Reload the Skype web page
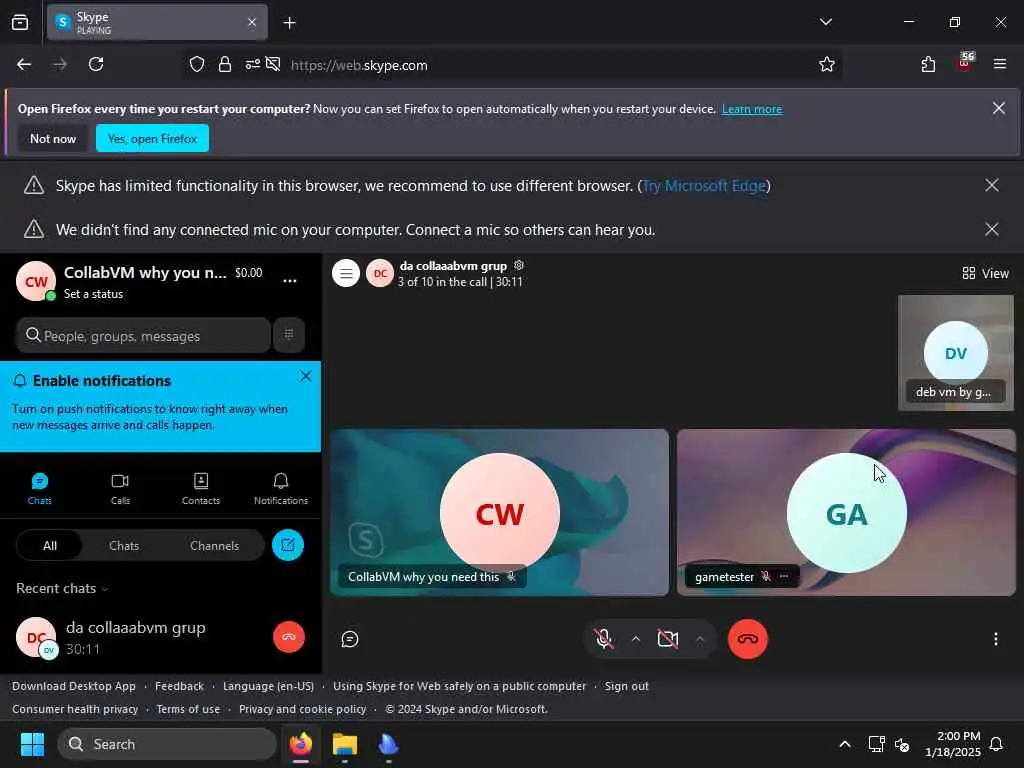Image resolution: width=1024 pixels, height=768 pixels. point(96,64)
